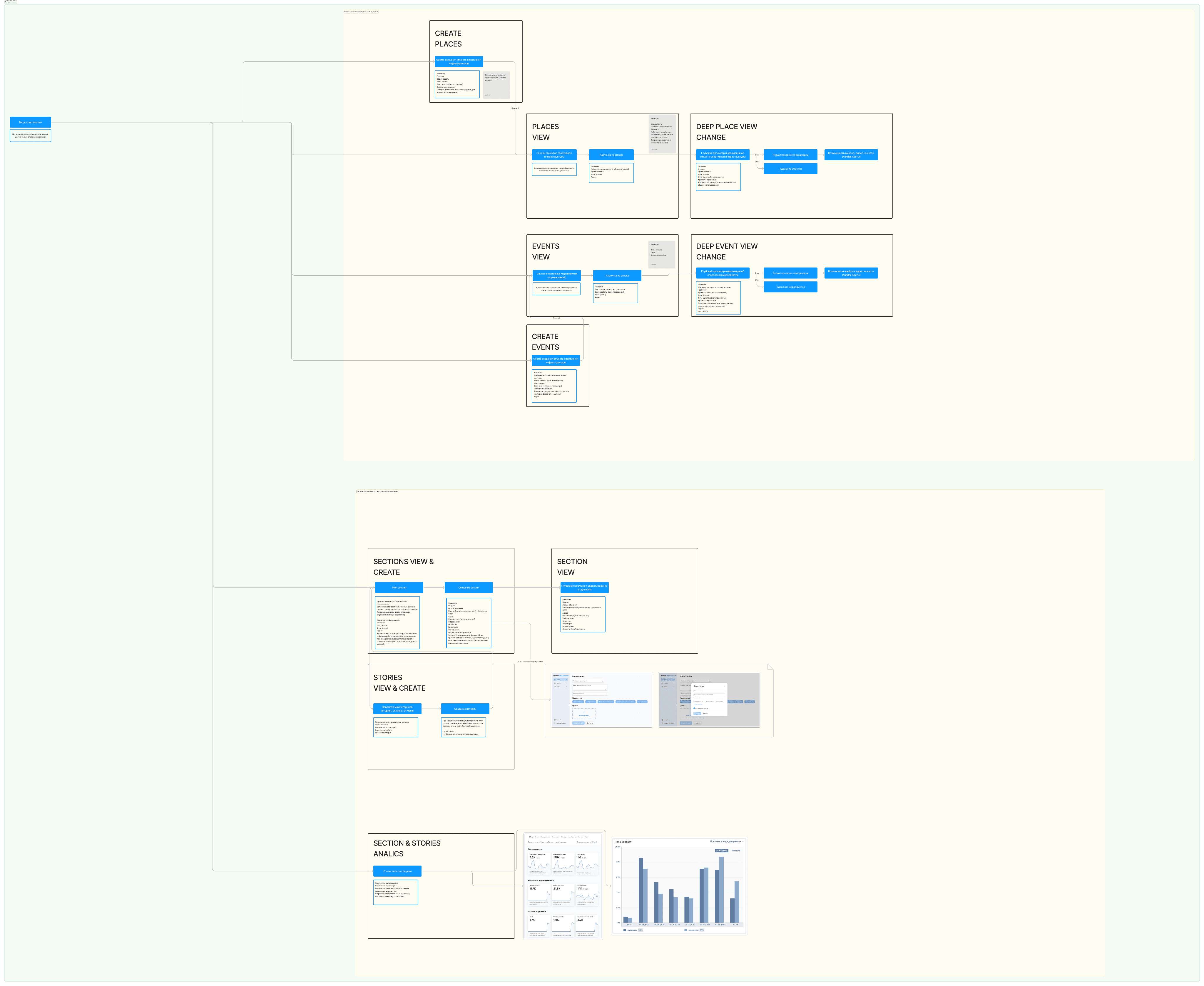The height and width of the screenshot is (986, 1204).
Task: Close the Новая группа modal with X
Action: click(725, 686)
